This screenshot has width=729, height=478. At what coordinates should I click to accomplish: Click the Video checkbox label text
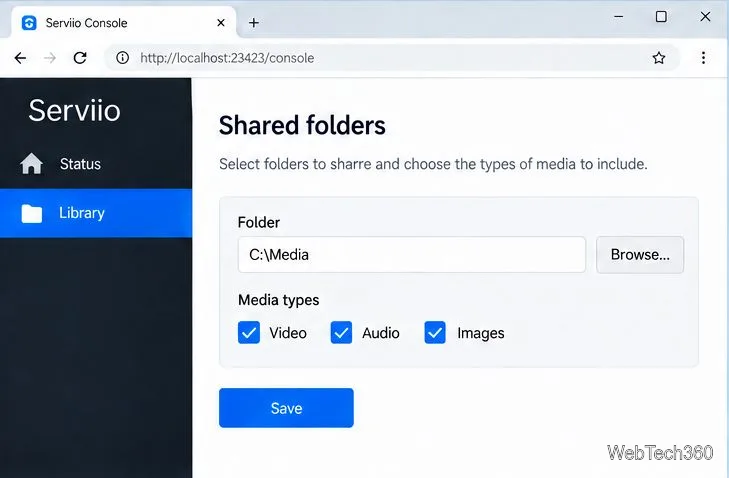(288, 333)
